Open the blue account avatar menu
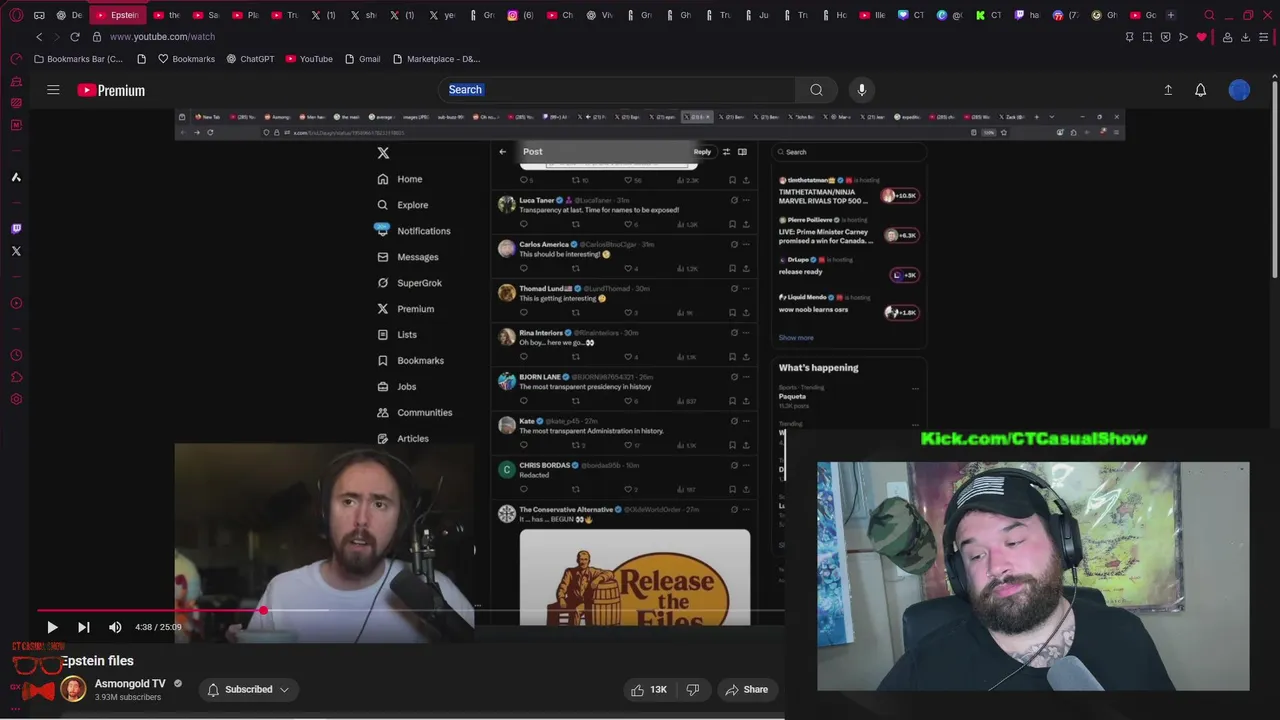Viewport: 1280px width, 720px height. [1239, 90]
